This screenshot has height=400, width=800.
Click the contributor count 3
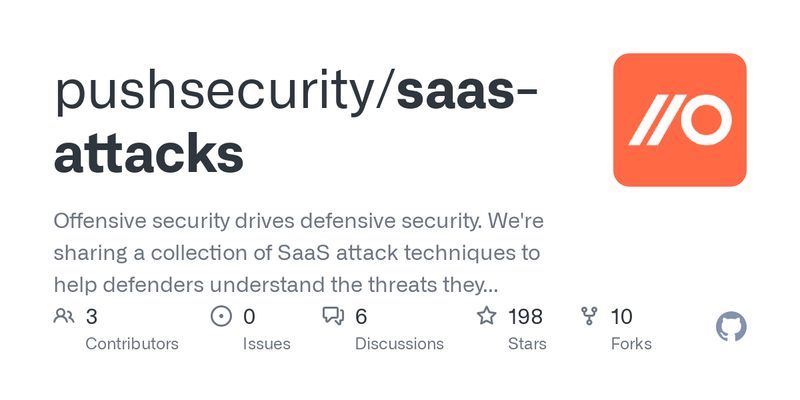pyautogui.click(x=91, y=317)
